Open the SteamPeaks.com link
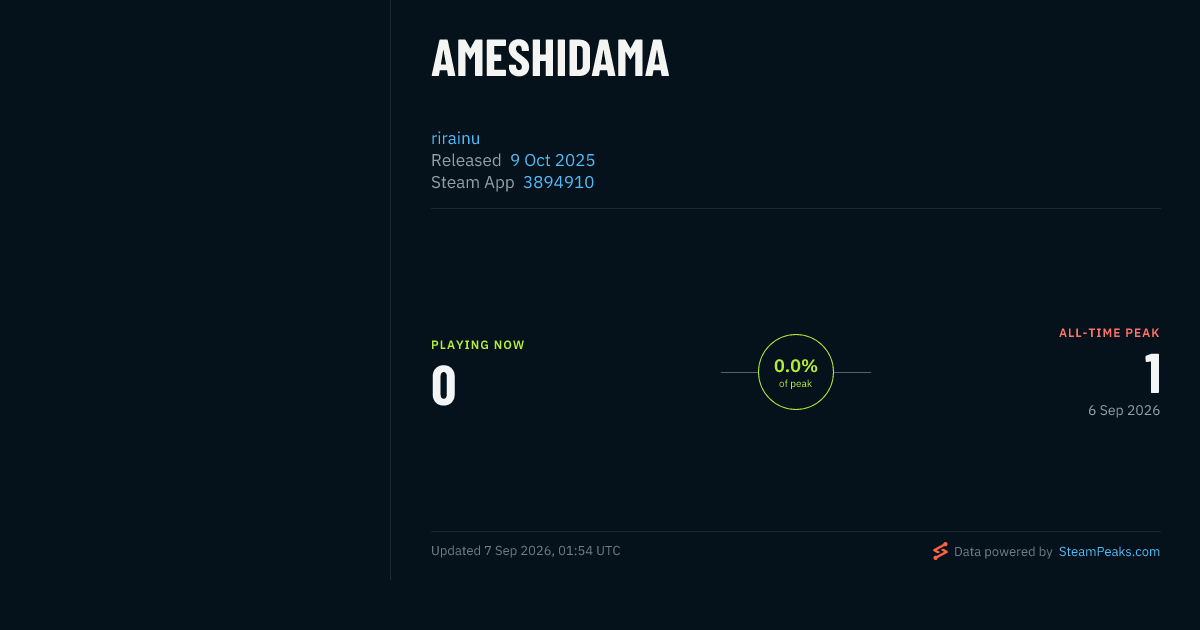 coord(1109,551)
